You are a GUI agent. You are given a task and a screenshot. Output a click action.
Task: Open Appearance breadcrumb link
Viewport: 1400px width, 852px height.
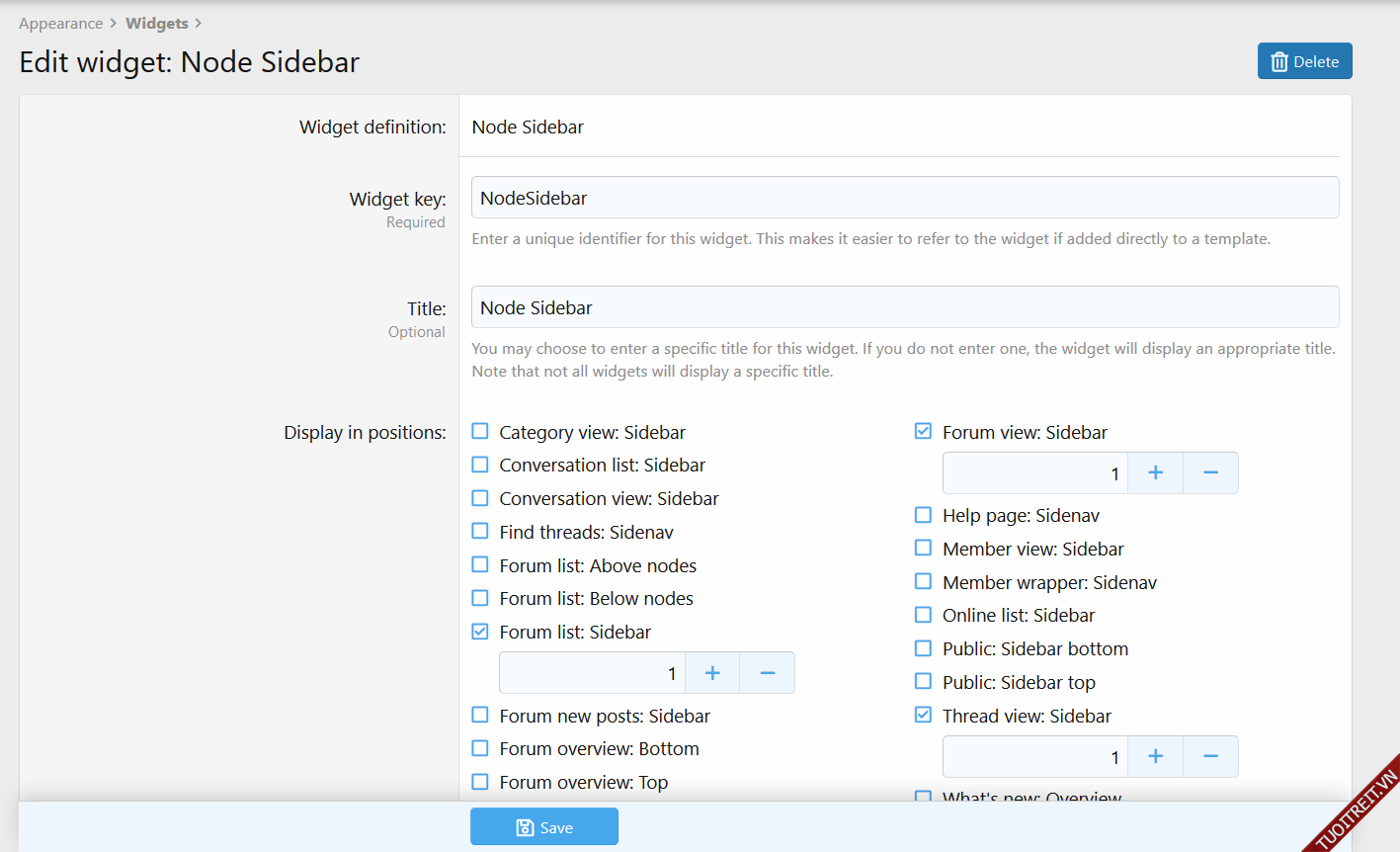[60, 24]
